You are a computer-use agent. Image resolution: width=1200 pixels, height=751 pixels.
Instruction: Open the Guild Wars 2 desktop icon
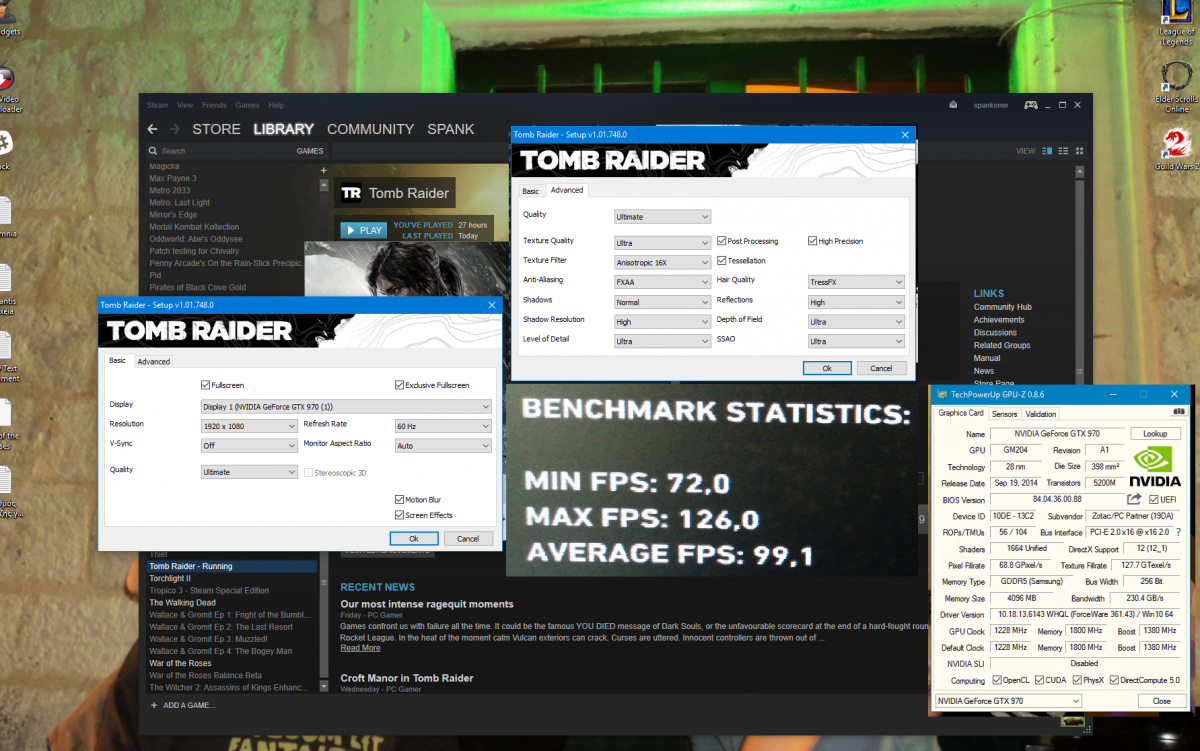1176,150
